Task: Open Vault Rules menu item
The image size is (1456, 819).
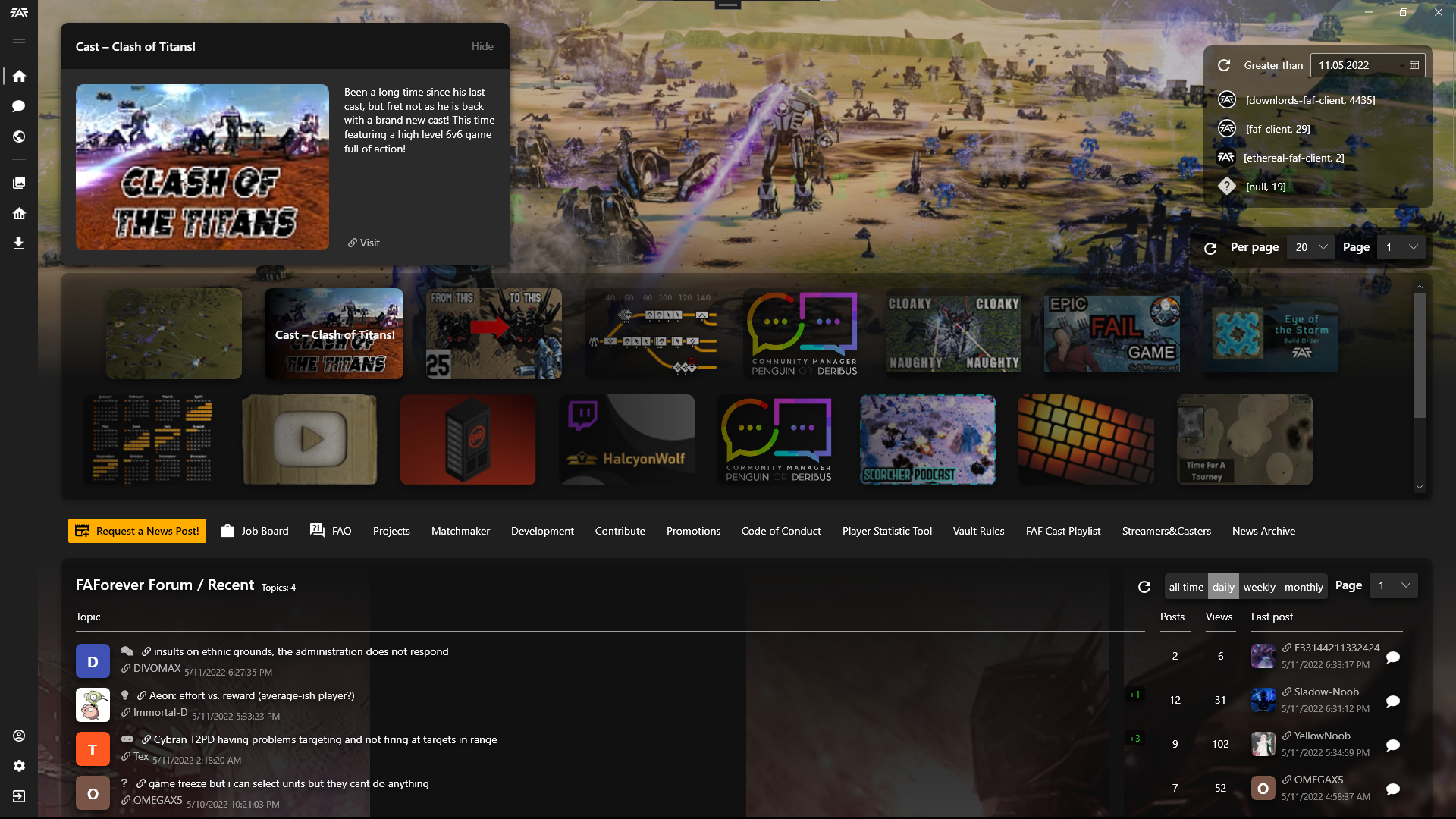Action: [x=978, y=531]
